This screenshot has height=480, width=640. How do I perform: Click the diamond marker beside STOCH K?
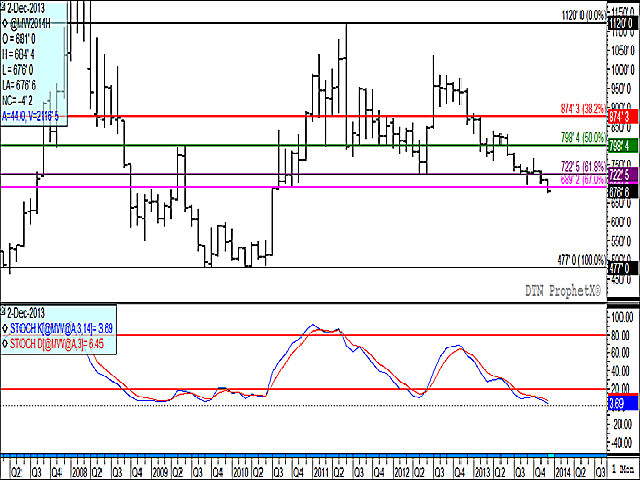[5, 328]
